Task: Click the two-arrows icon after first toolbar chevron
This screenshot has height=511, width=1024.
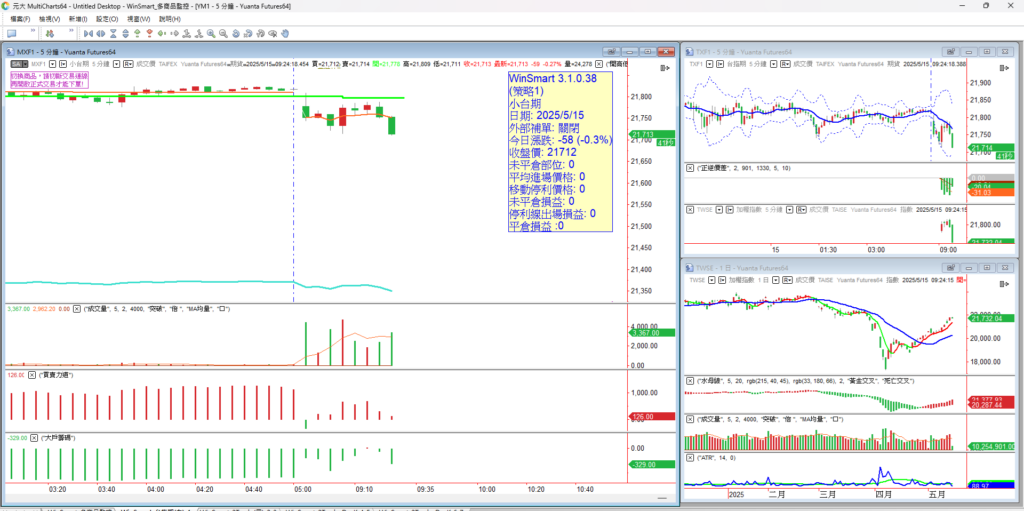Action: 50,33
